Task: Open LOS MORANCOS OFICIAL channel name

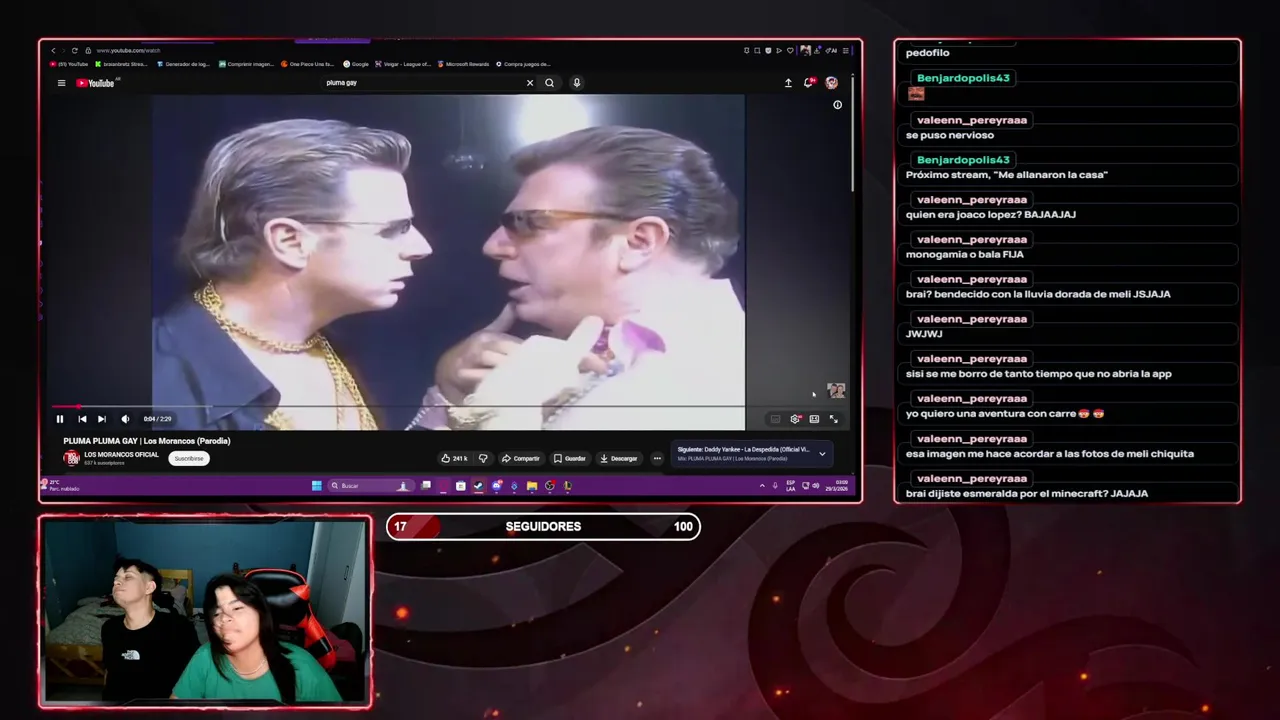Action: (x=121, y=455)
